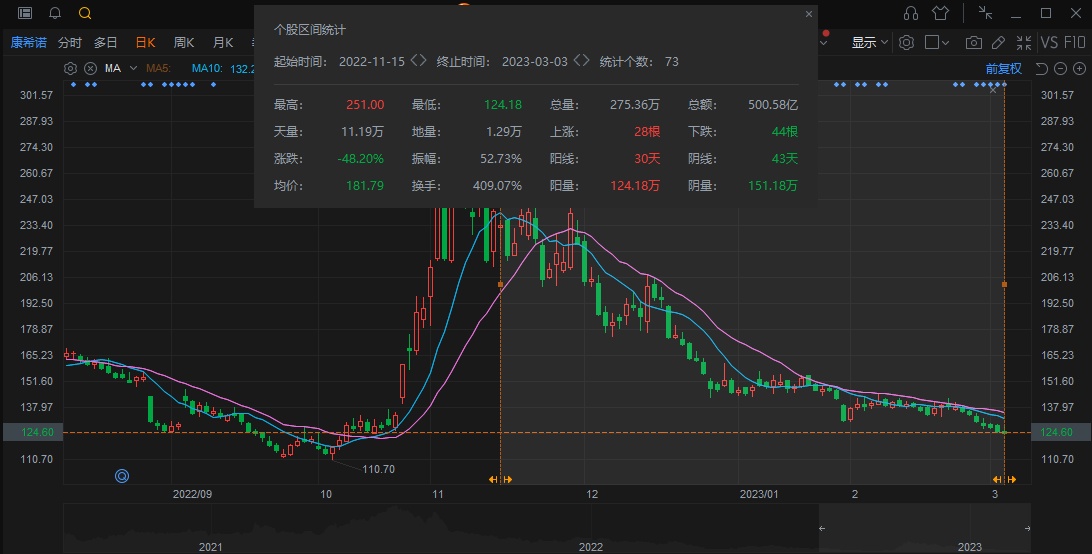The image size is (1092, 554).
Task: Click the right arrow on the overview timeline
Action: 1027,528
